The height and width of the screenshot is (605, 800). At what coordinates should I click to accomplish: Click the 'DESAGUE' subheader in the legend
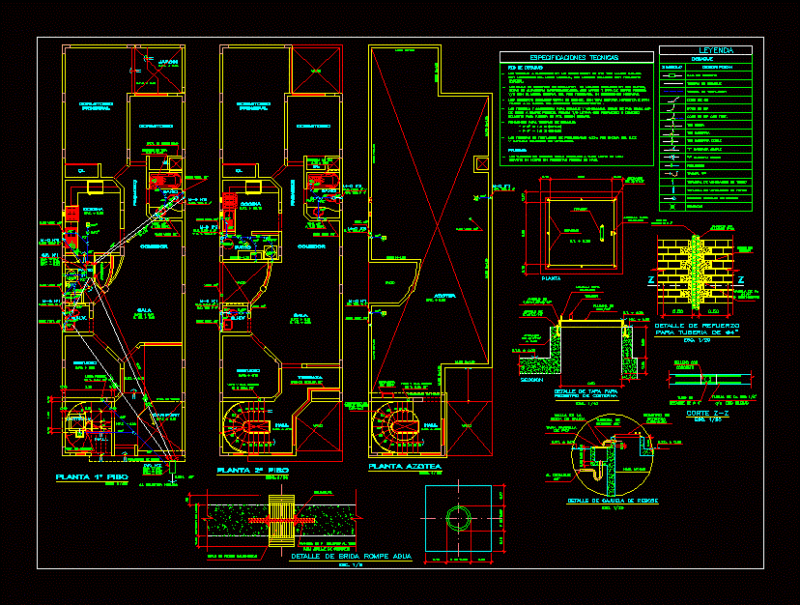tap(702, 59)
